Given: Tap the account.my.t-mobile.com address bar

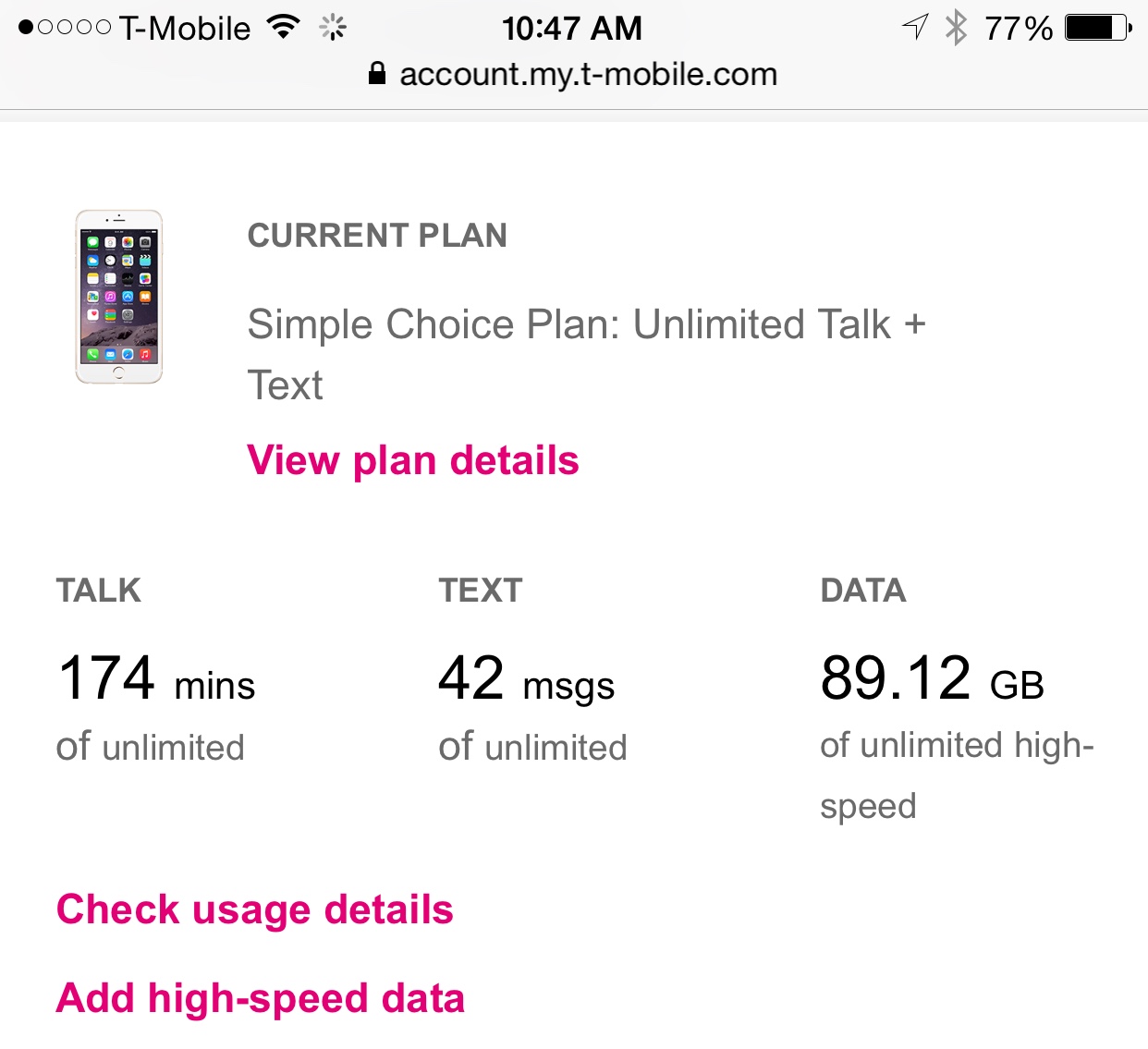Looking at the screenshot, I should [x=573, y=74].
